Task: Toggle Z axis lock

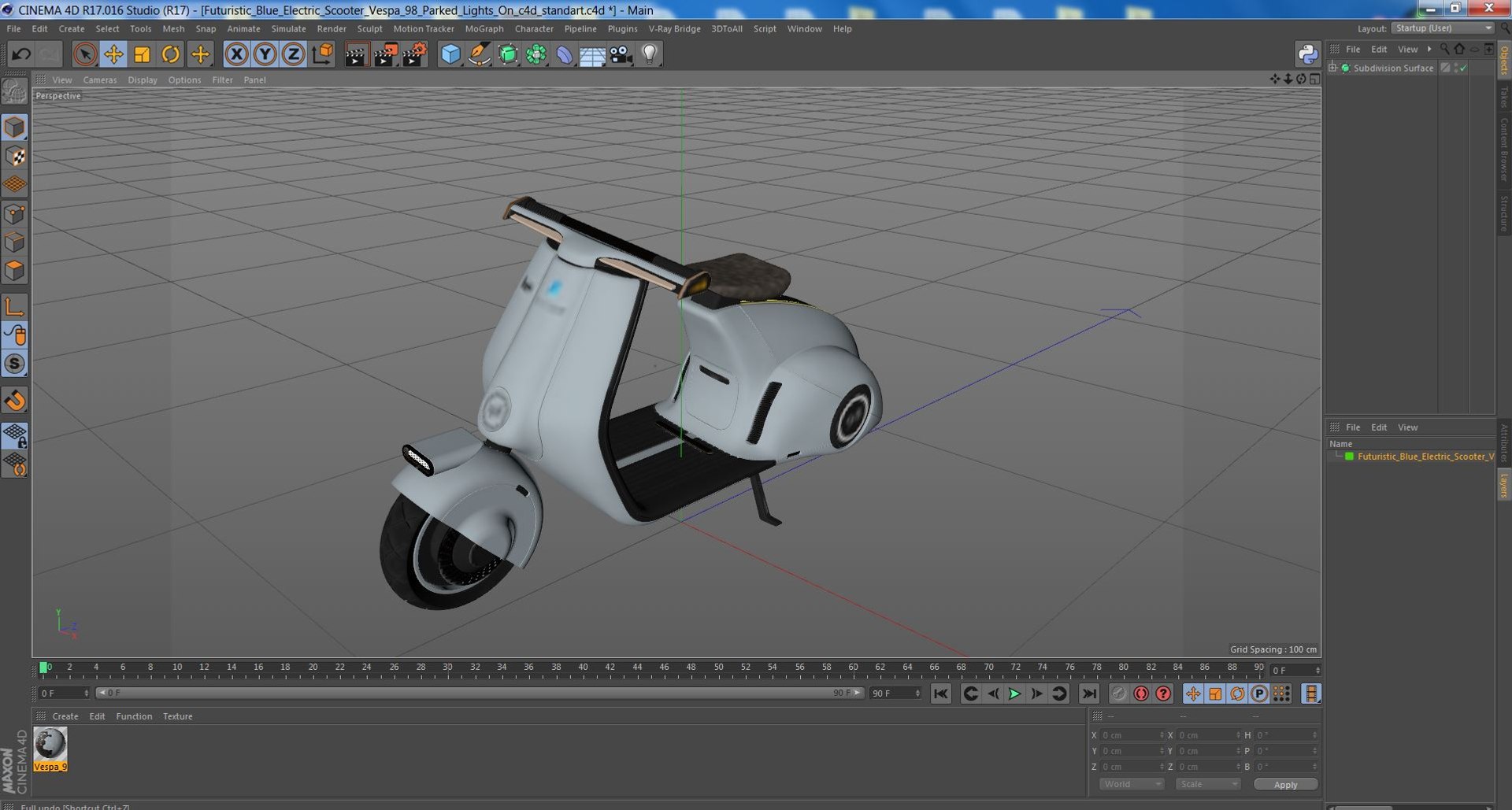Action: tap(294, 54)
